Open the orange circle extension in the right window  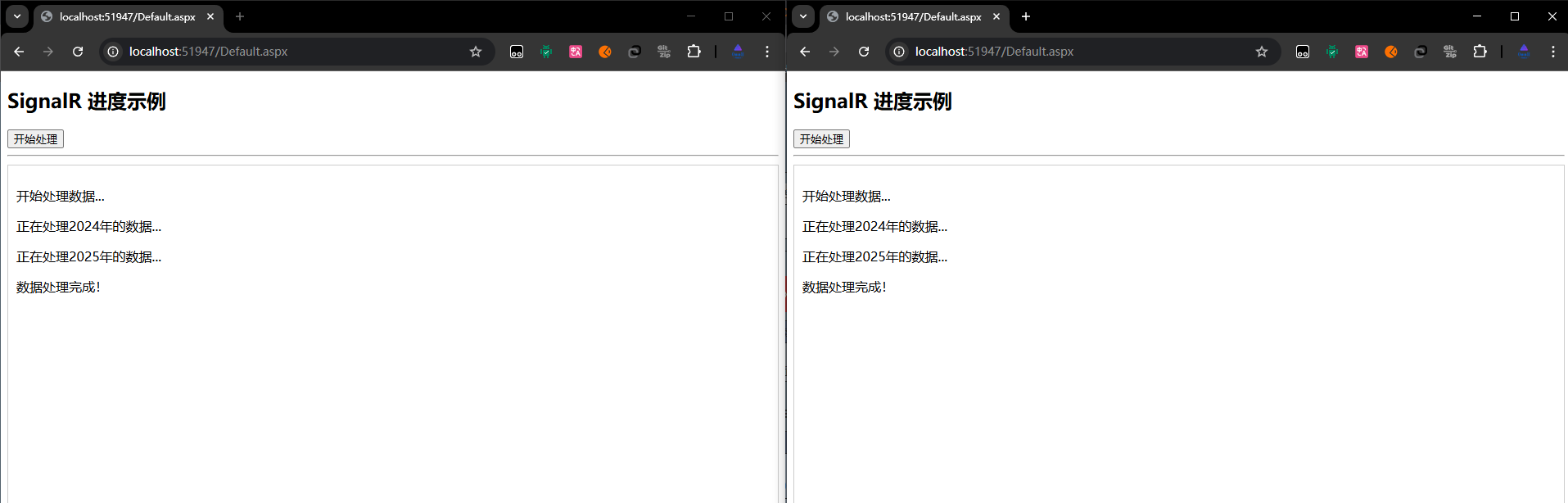tap(1391, 52)
